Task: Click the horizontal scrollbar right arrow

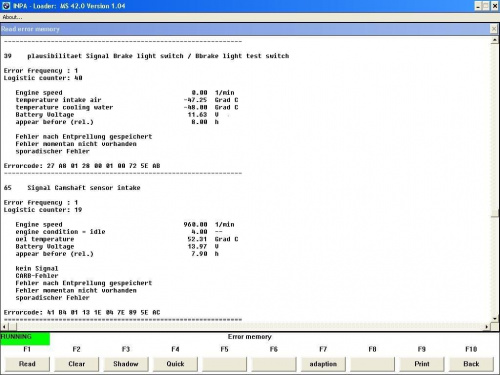Action: click(x=487, y=327)
